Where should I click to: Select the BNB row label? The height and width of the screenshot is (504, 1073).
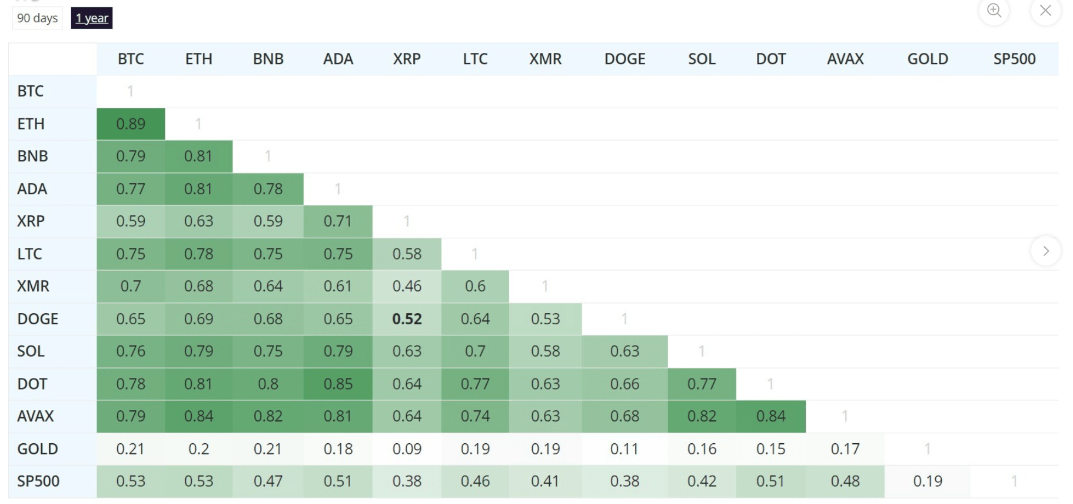point(53,157)
